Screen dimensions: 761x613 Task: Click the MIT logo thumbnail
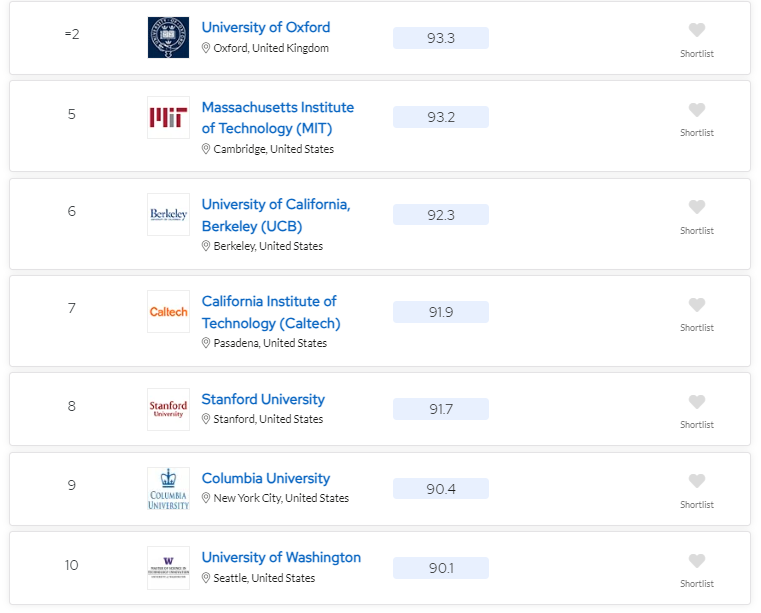click(168, 117)
